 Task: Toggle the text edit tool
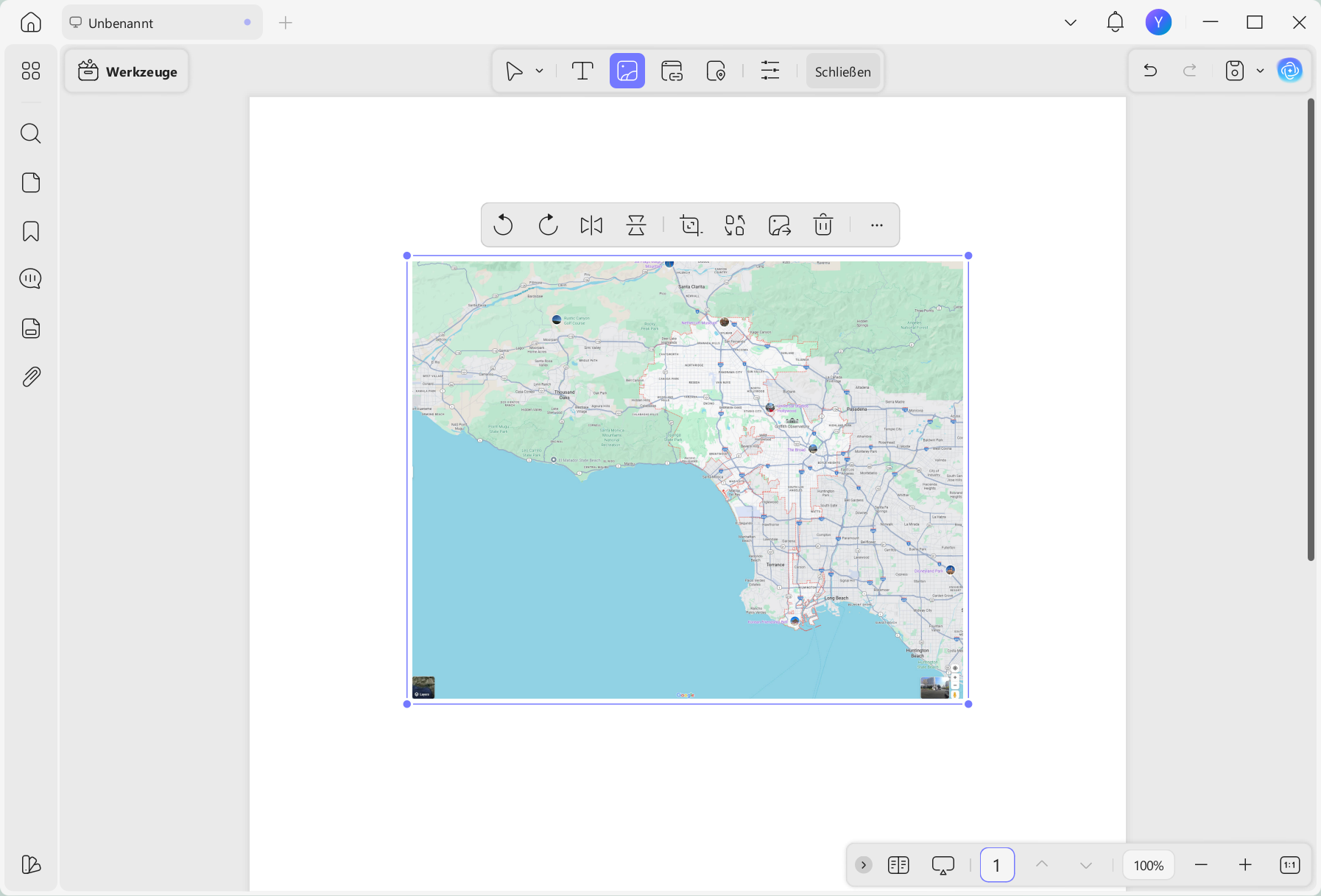[x=582, y=71]
